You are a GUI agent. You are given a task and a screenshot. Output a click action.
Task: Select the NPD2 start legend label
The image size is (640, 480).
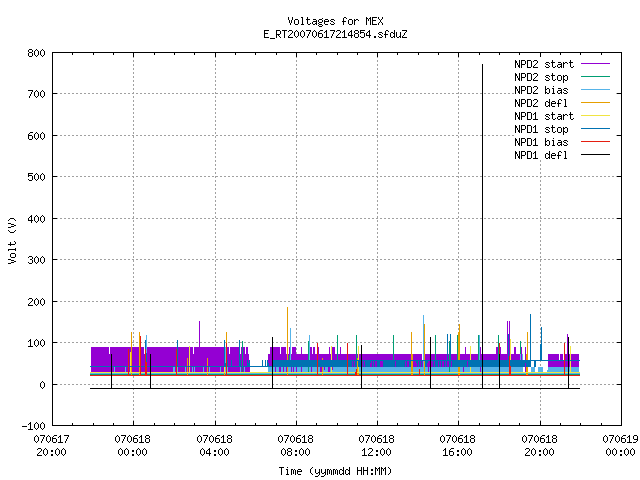pos(544,64)
